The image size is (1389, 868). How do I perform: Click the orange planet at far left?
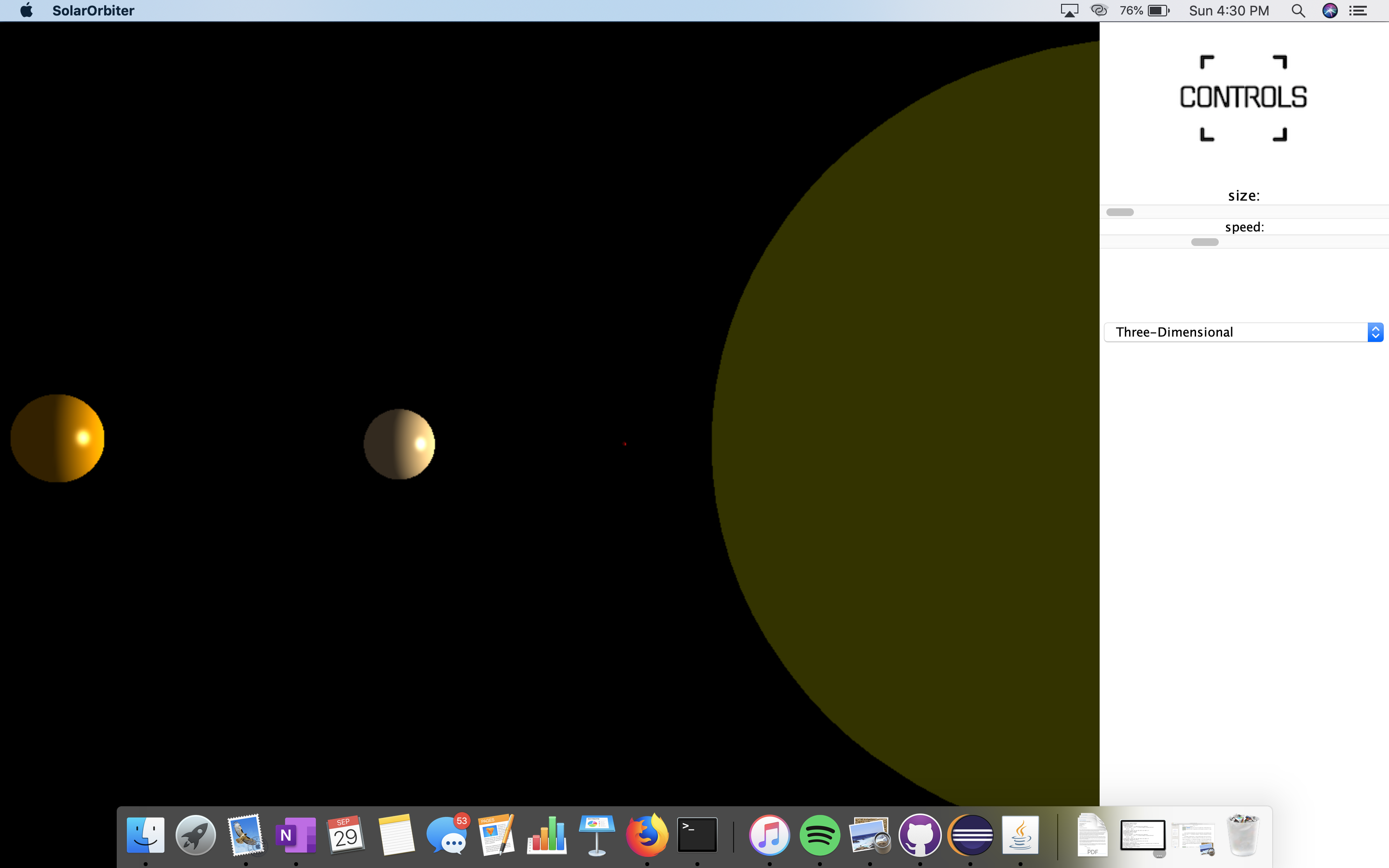[57, 438]
